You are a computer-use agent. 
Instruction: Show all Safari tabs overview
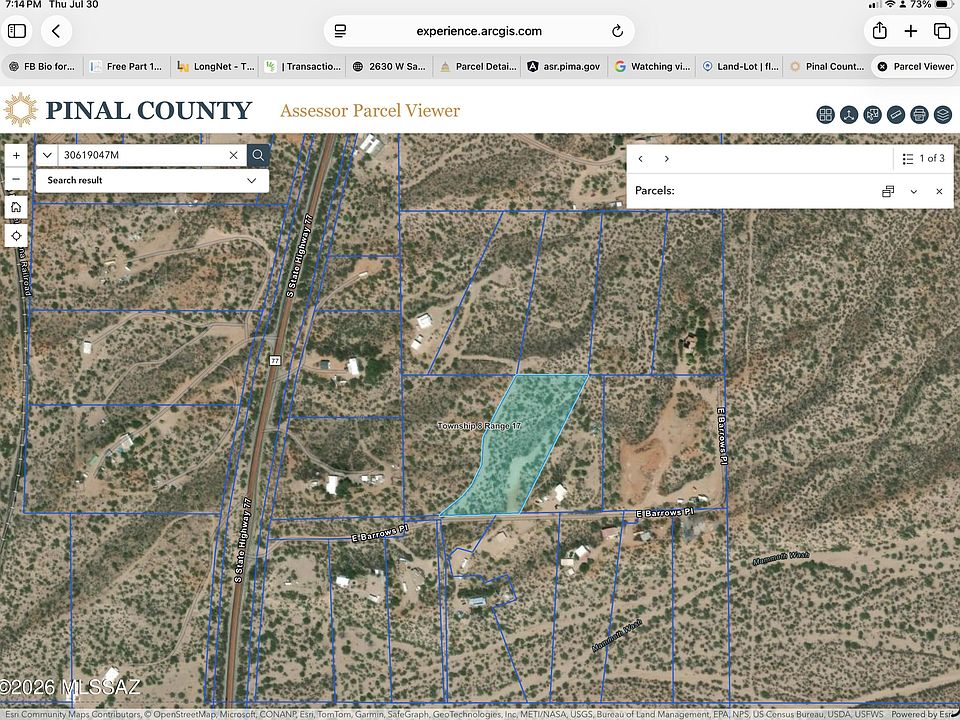(942, 31)
